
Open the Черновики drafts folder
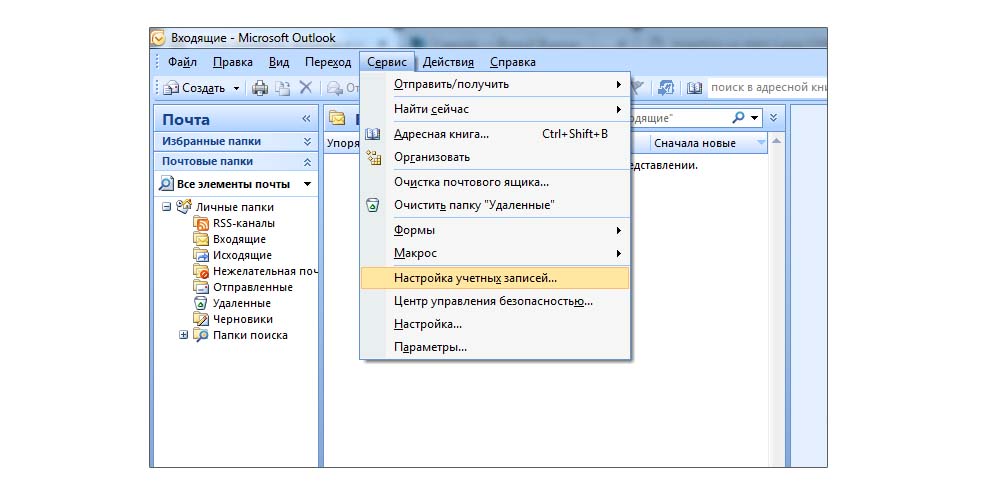click(241, 319)
